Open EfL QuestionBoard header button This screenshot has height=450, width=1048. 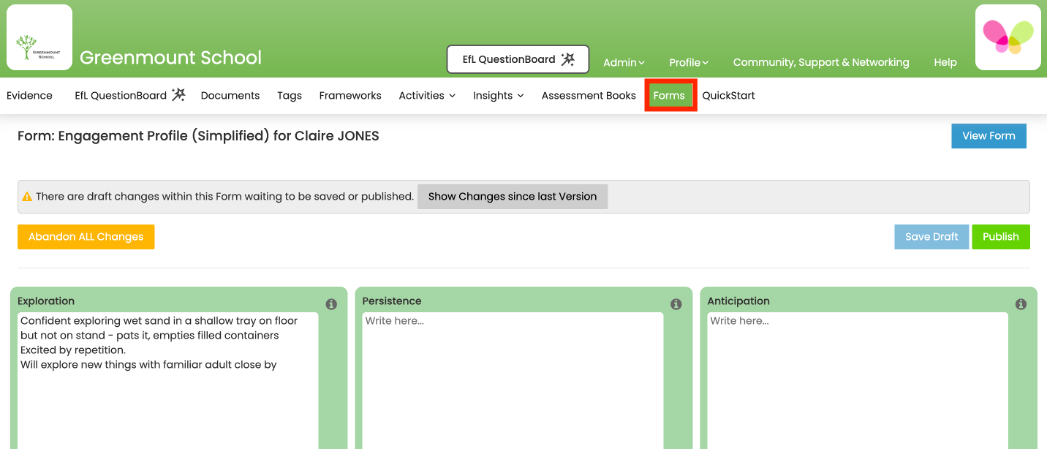coord(518,60)
